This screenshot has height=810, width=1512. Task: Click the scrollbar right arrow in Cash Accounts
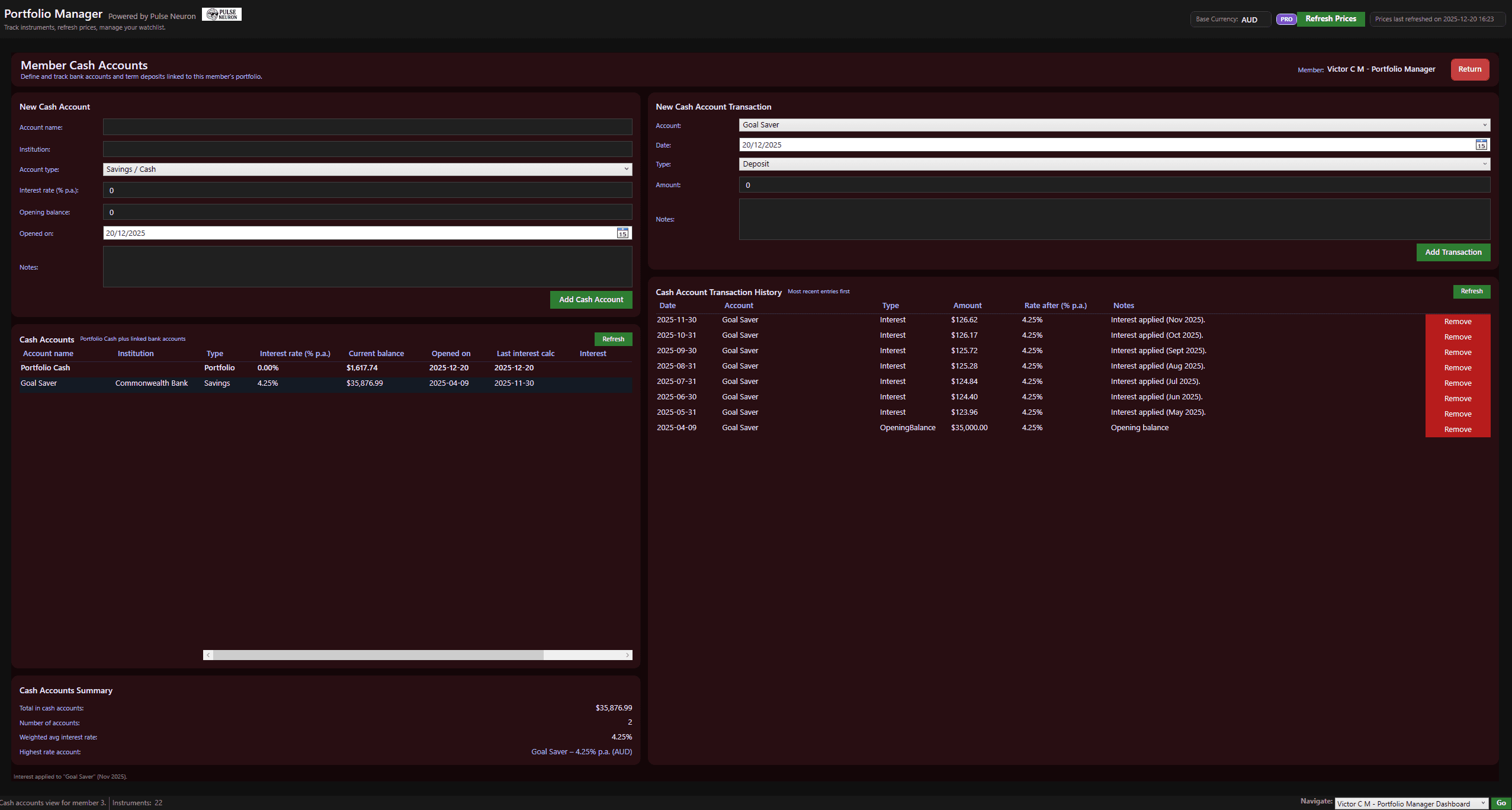pos(627,655)
